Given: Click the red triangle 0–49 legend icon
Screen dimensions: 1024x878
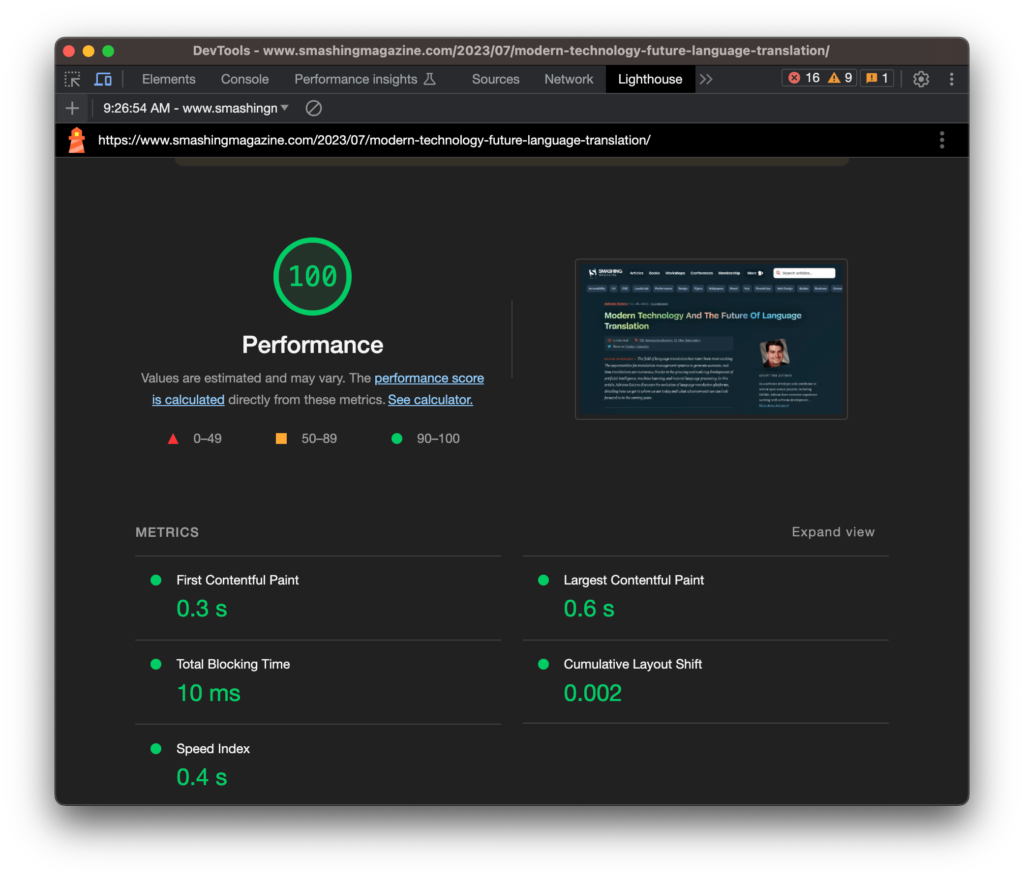Looking at the screenshot, I should pyautogui.click(x=173, y=438).
